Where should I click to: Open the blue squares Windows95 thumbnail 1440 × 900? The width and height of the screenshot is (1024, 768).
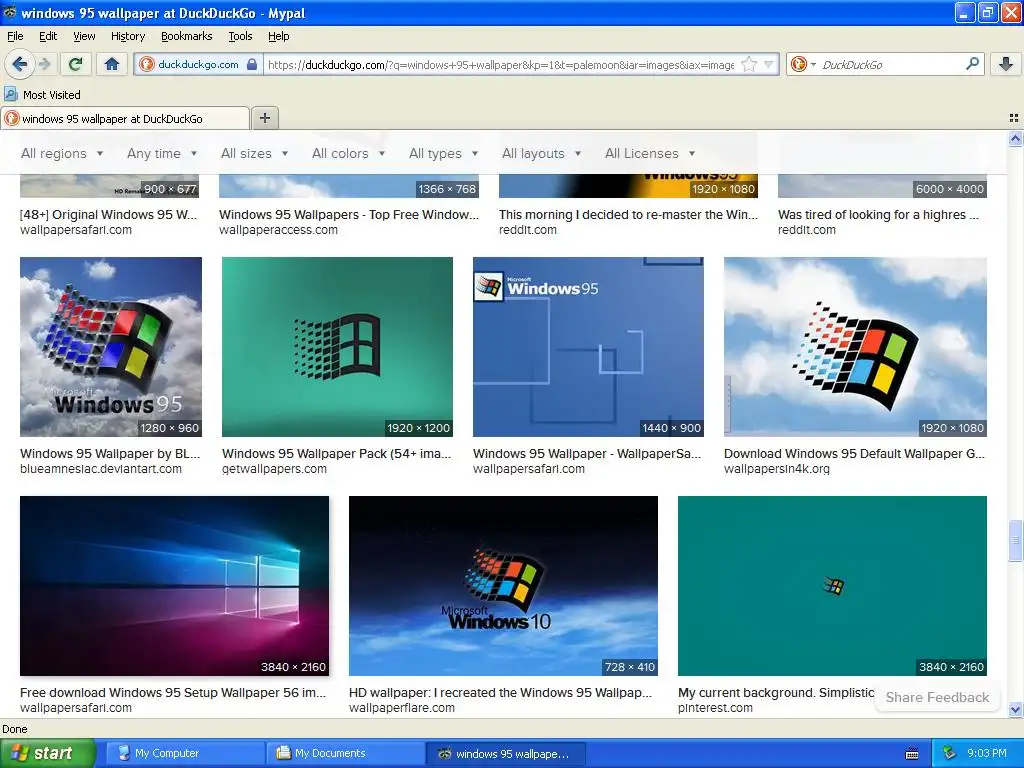pyautogui.click(x=588, y=347)
